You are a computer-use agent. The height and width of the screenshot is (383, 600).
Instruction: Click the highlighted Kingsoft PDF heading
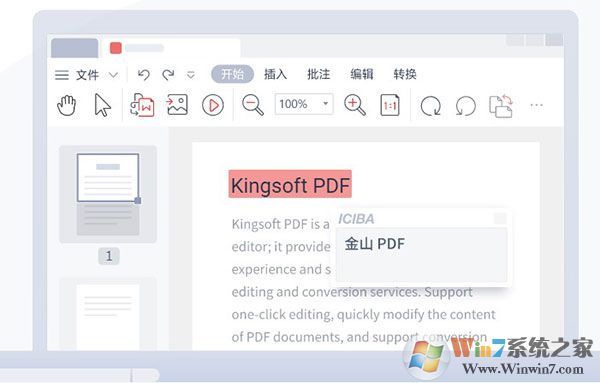click(x=290, y=184)
